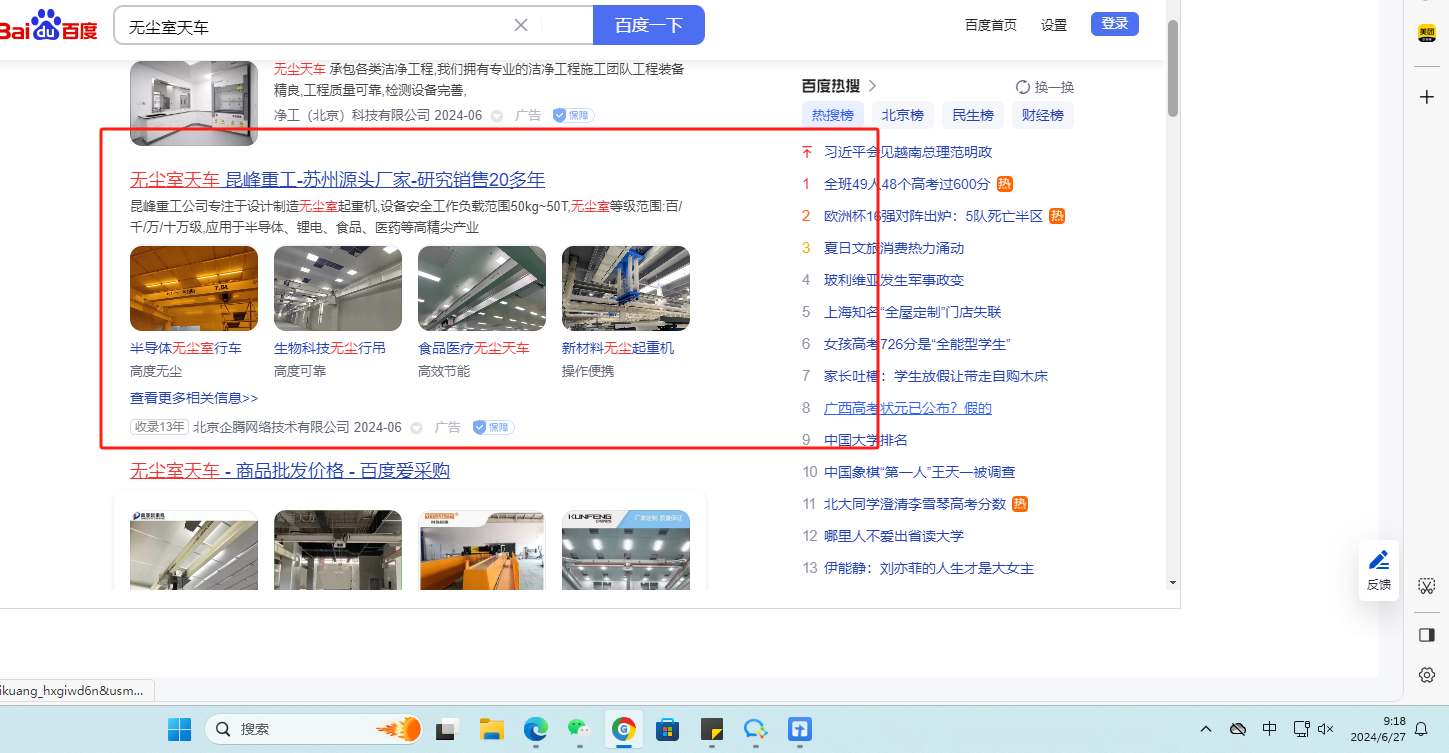Screen dimensions: 1449x753
Task: Expand the arrow beside 北京企腾网络技术有限公司 2024-06
Action: click(417, 428)
